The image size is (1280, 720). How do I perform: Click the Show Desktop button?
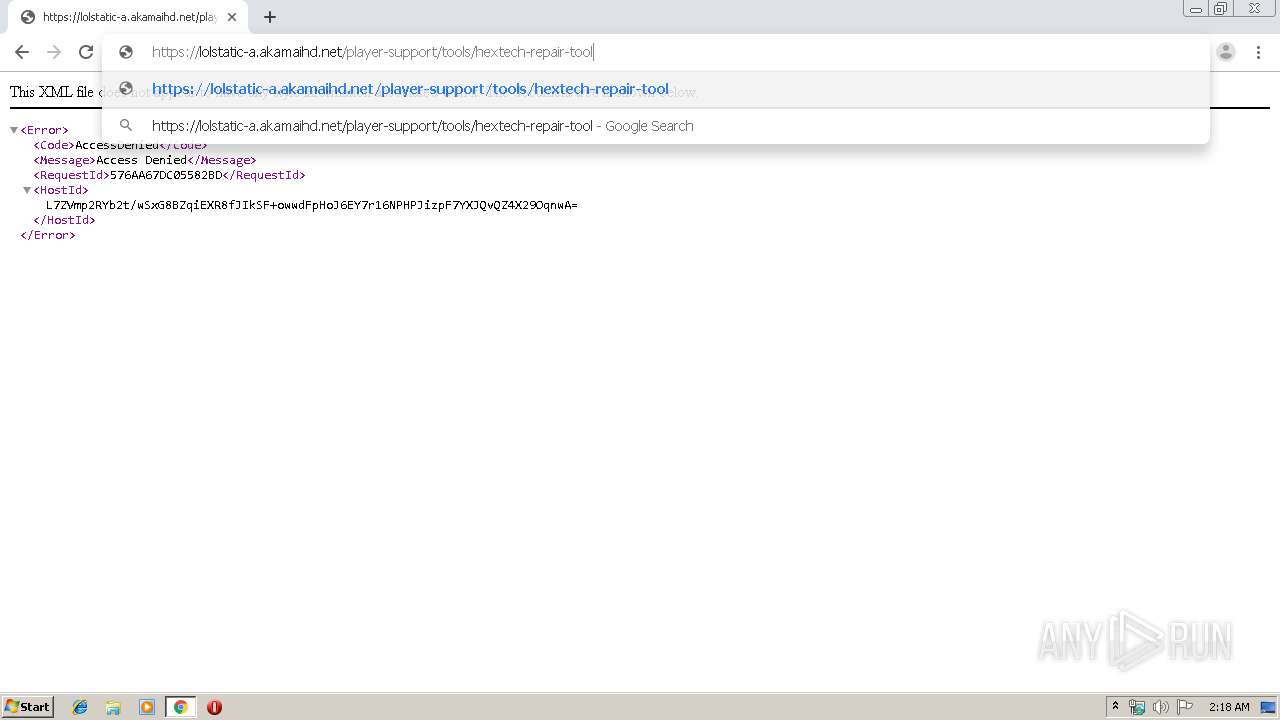pyautogui.click(x=1270, y=707)
